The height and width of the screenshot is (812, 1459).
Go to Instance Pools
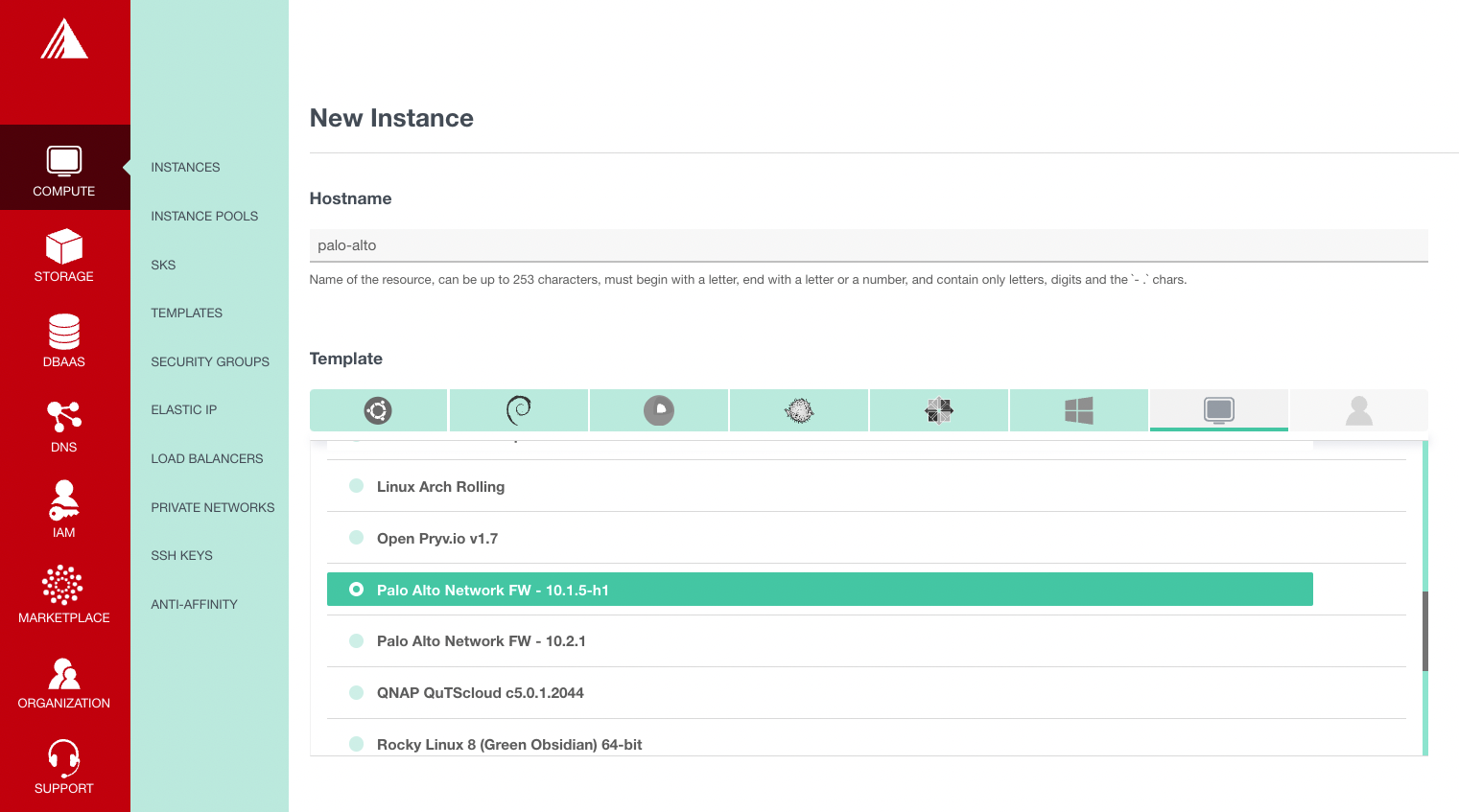pyautogui.click(x=204, y=216)
